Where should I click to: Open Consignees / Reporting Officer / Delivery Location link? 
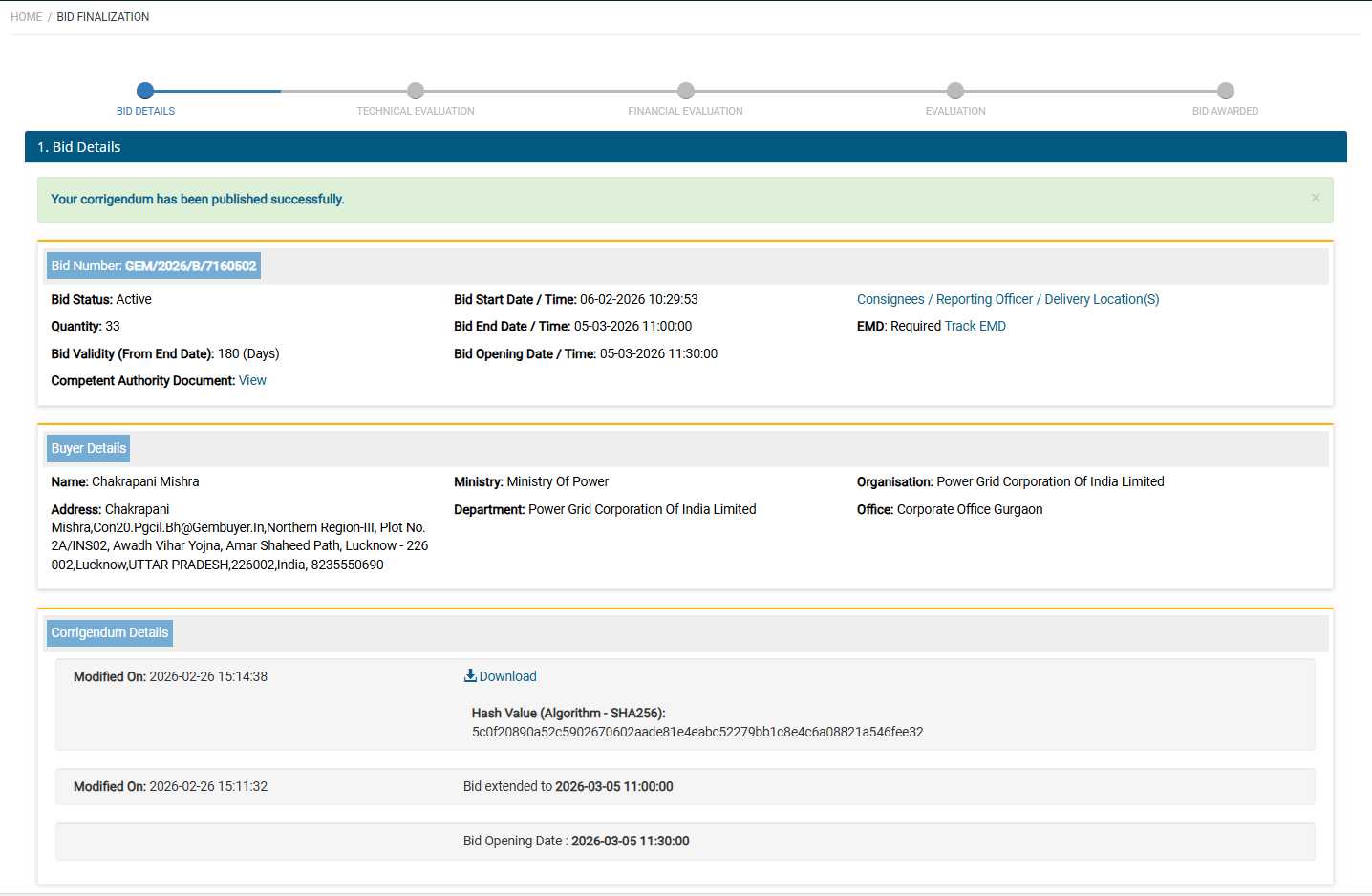coord(1008,299)
